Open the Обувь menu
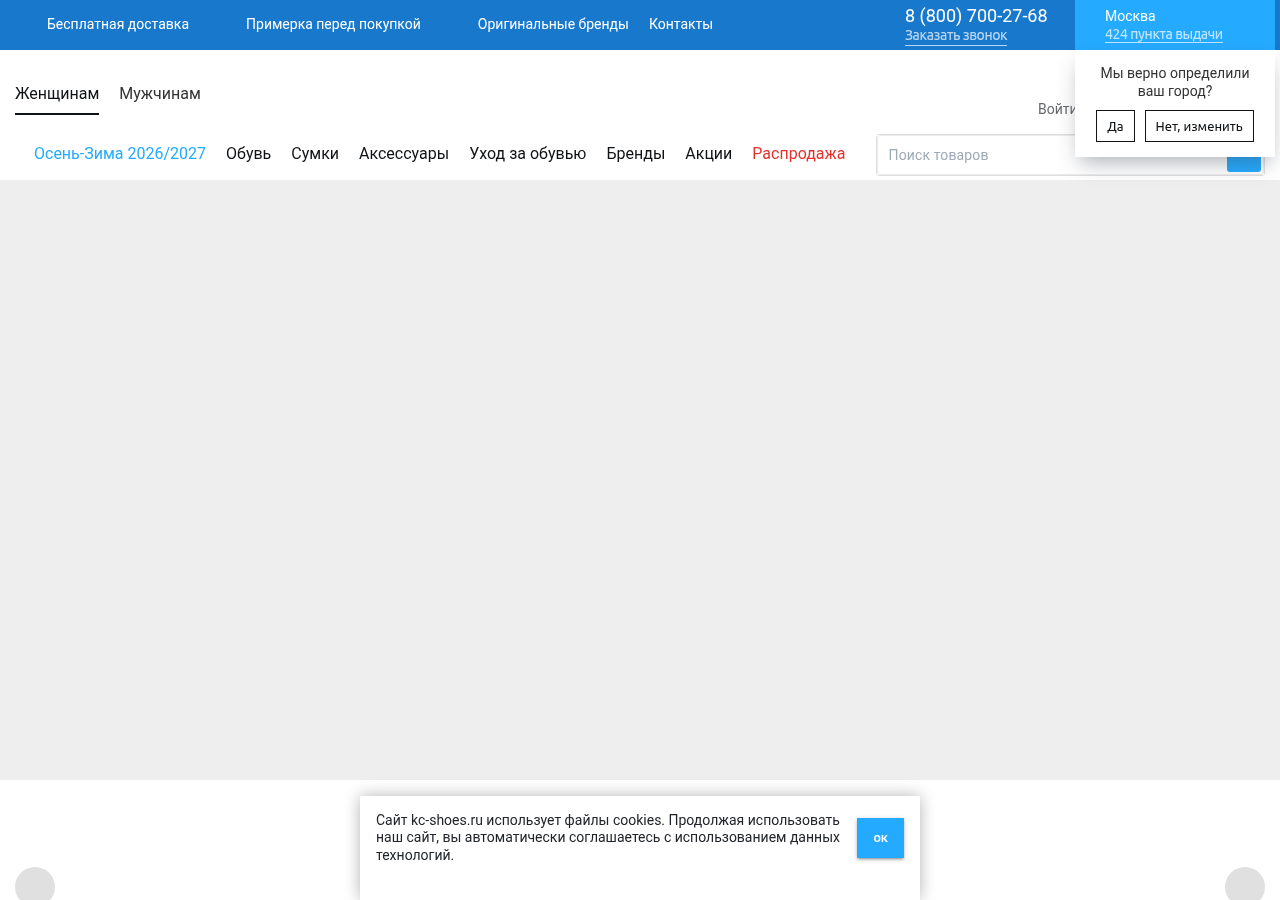The image size is (1280, 900). point(248,154)
